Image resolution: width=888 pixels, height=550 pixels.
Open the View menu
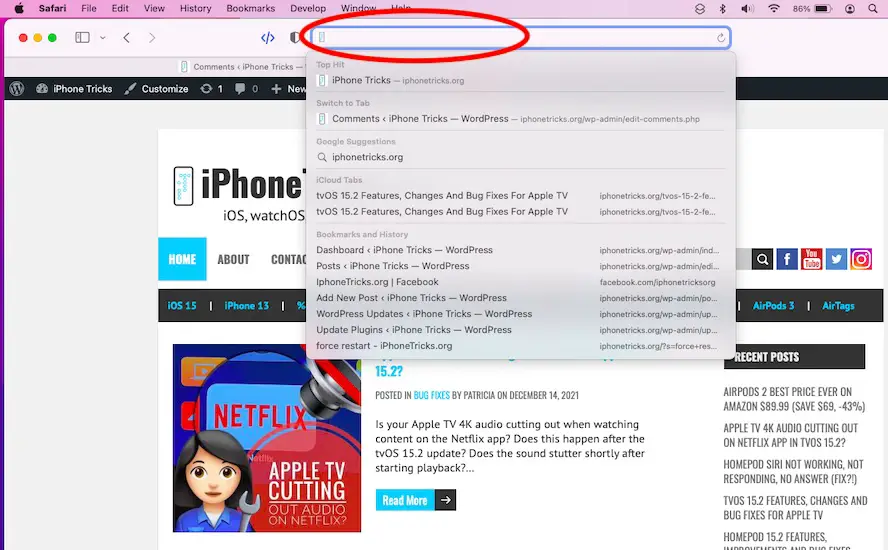click(154, 8)
